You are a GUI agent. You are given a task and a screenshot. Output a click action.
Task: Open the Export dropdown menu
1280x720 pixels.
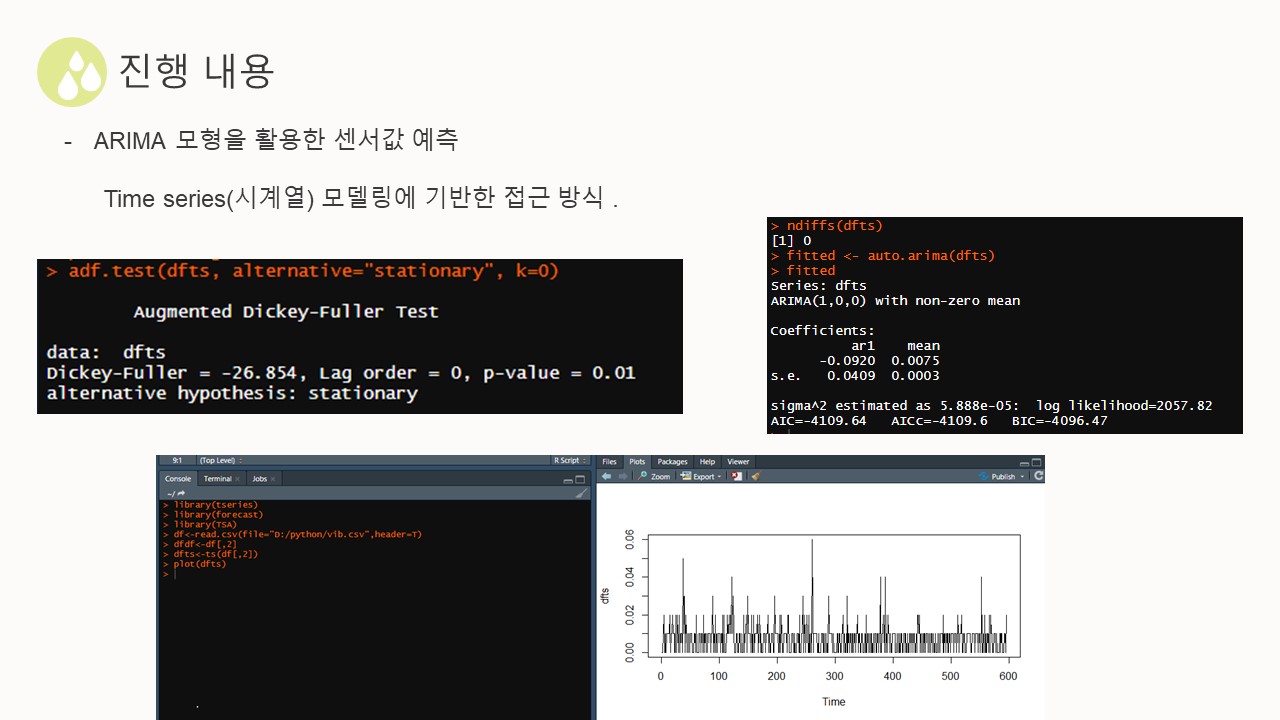pyautogui.click(x=700, y=476)
